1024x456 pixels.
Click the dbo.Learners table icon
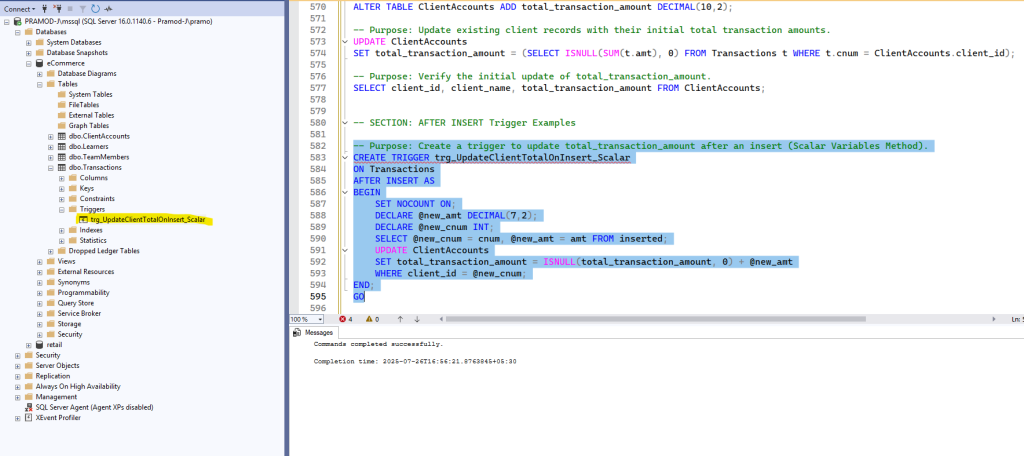tap(62, 147)
